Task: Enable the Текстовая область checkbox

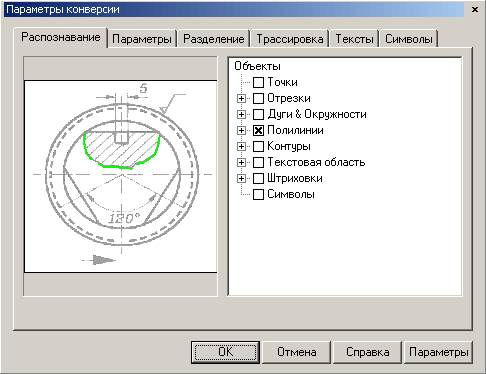Action: [x=258, y=162]
